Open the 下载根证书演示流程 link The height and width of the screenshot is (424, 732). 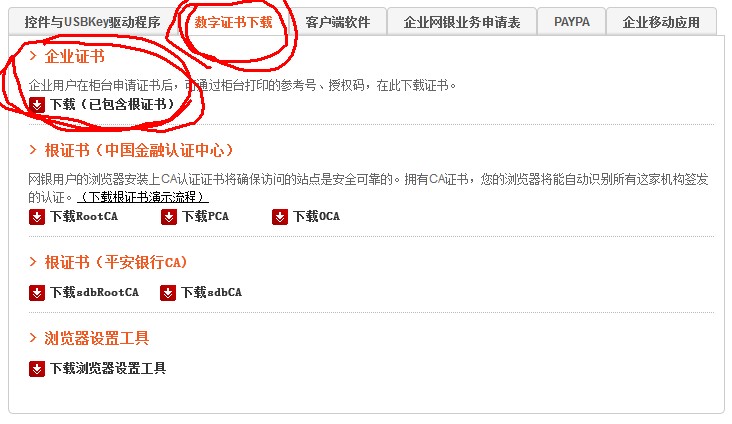coord(143,197)
